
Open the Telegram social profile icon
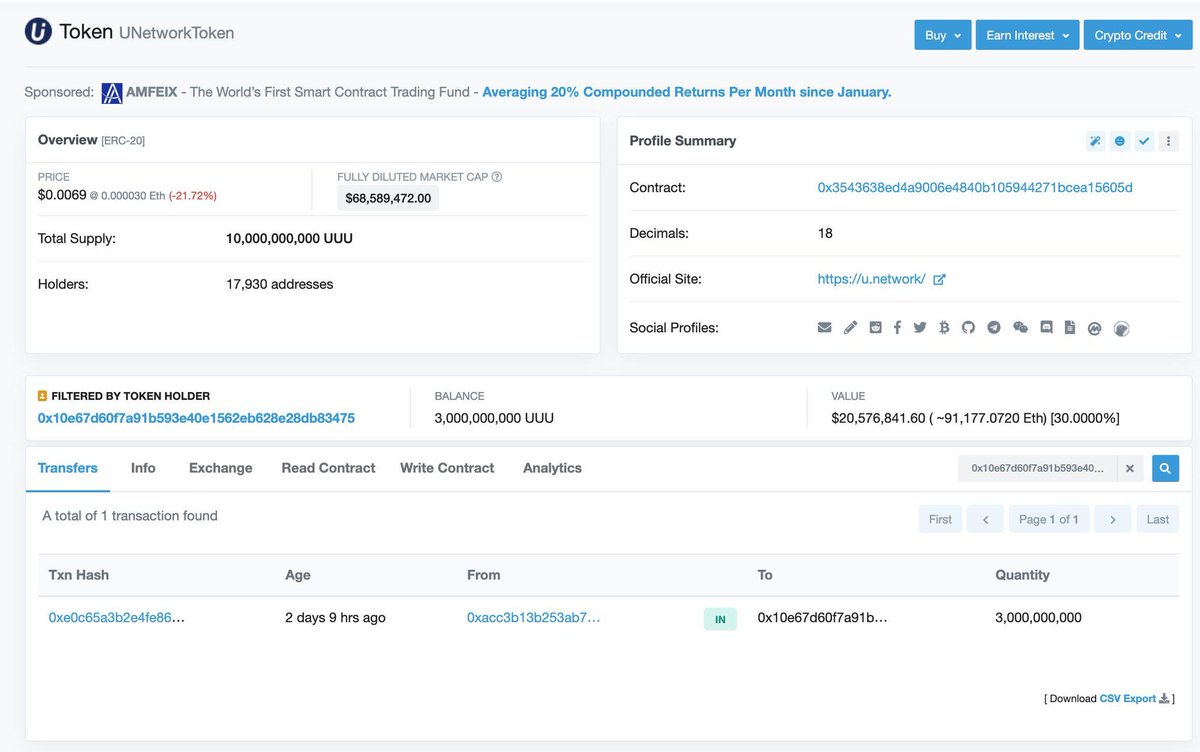(x=994, y=327)
